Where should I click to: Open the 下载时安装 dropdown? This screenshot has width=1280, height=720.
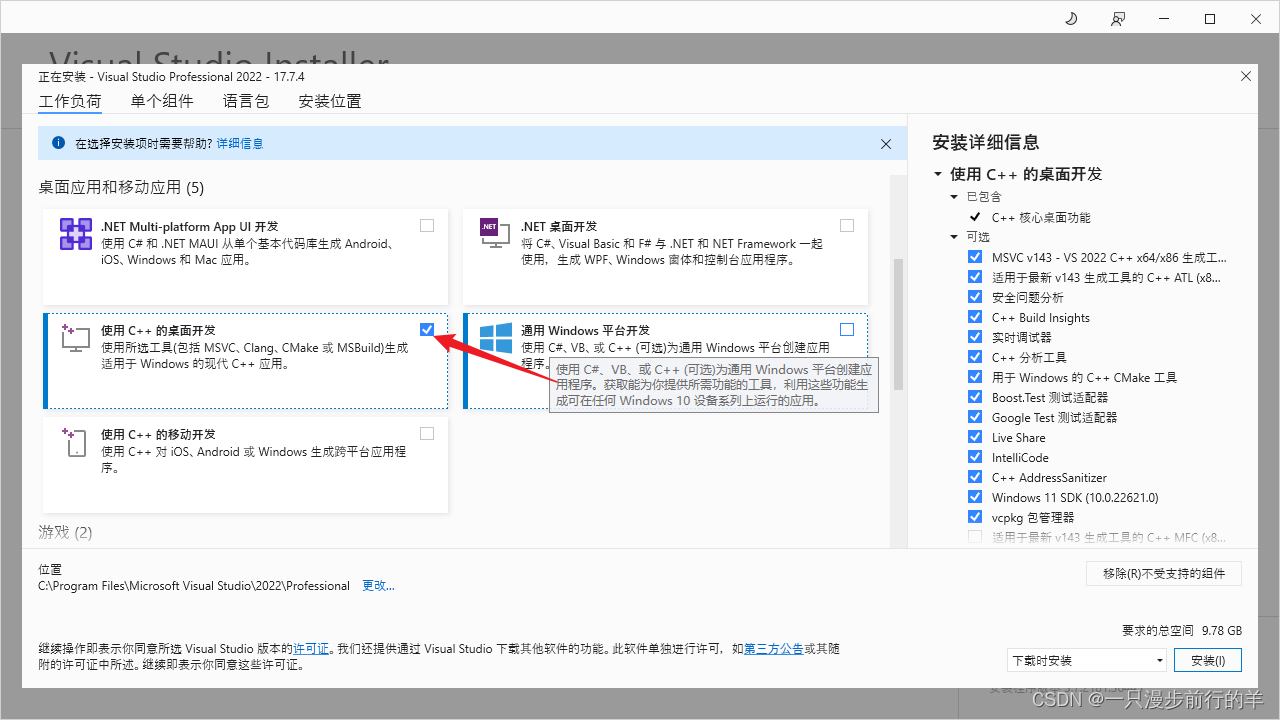click(1087, 660)
